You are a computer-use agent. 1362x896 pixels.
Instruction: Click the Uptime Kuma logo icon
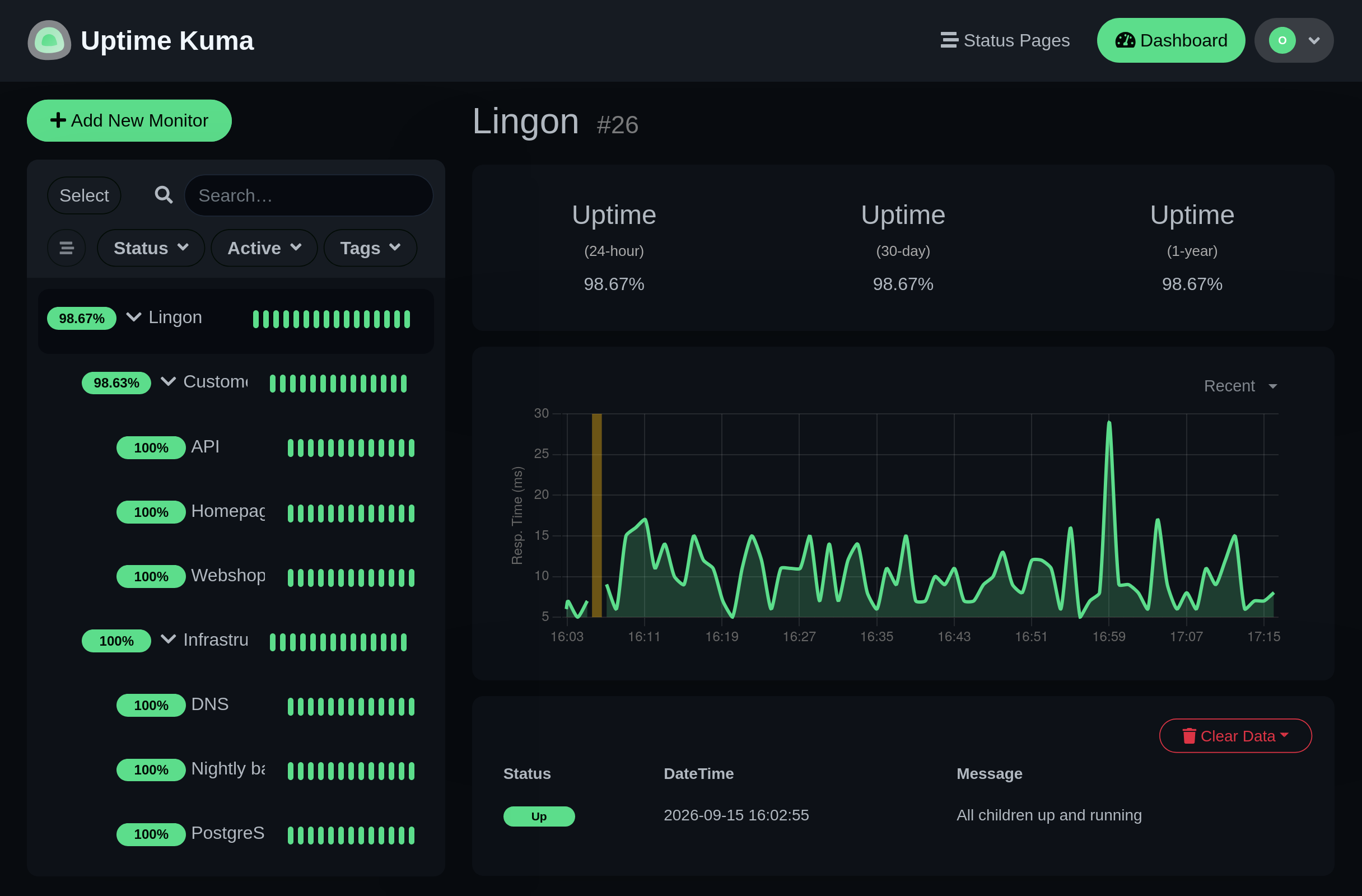pos(49,40)
